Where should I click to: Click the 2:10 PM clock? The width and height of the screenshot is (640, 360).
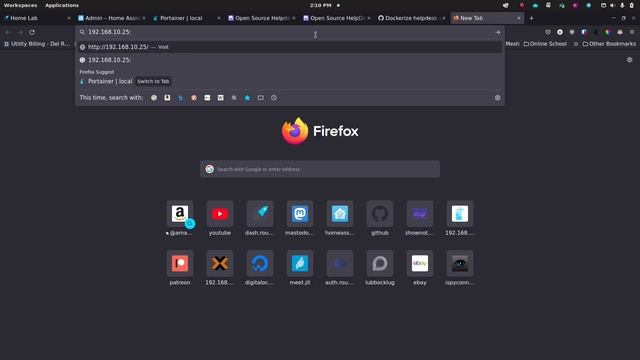tap(320, 5)
